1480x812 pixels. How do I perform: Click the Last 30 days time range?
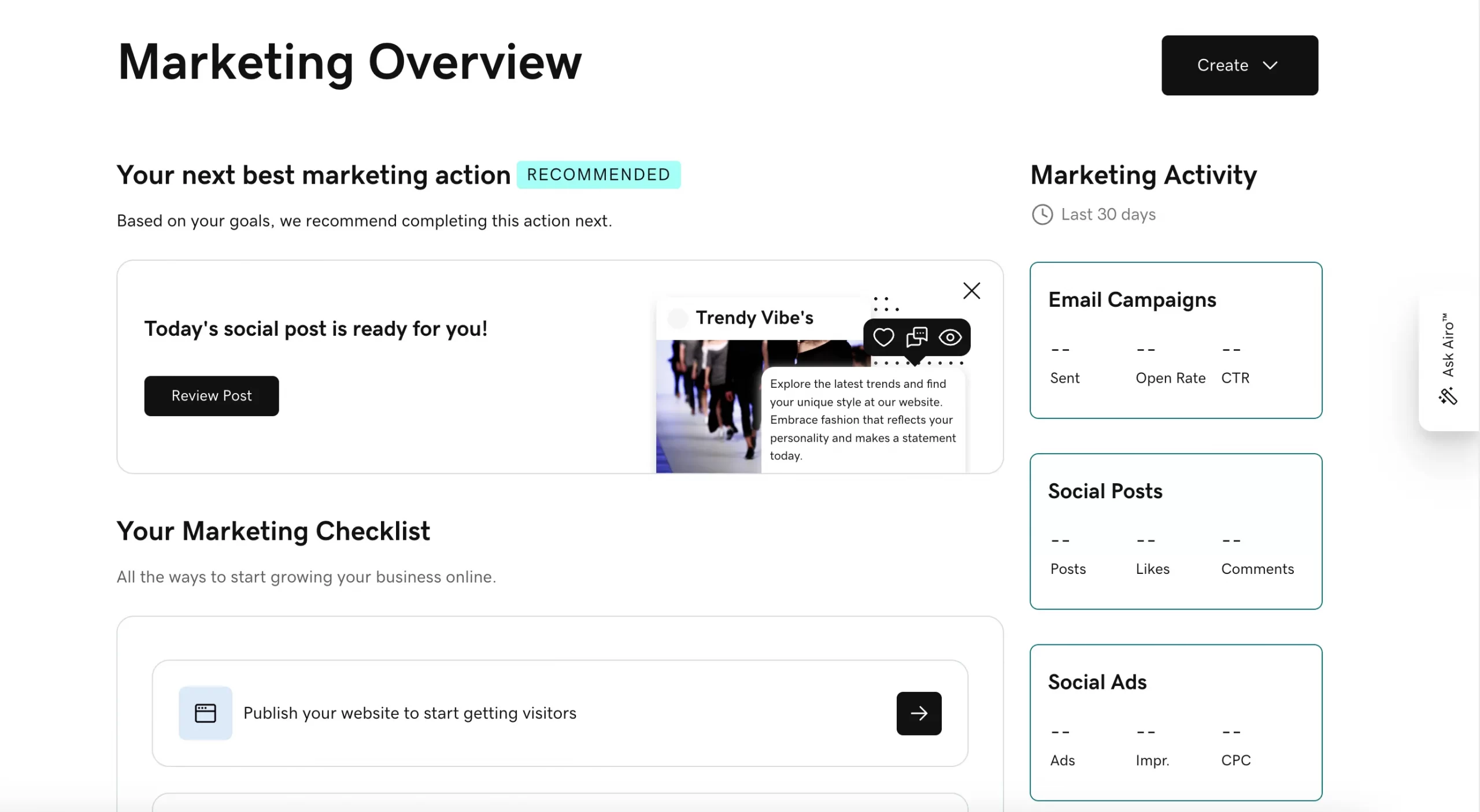pyautogui.click(x=1108, y=214)
